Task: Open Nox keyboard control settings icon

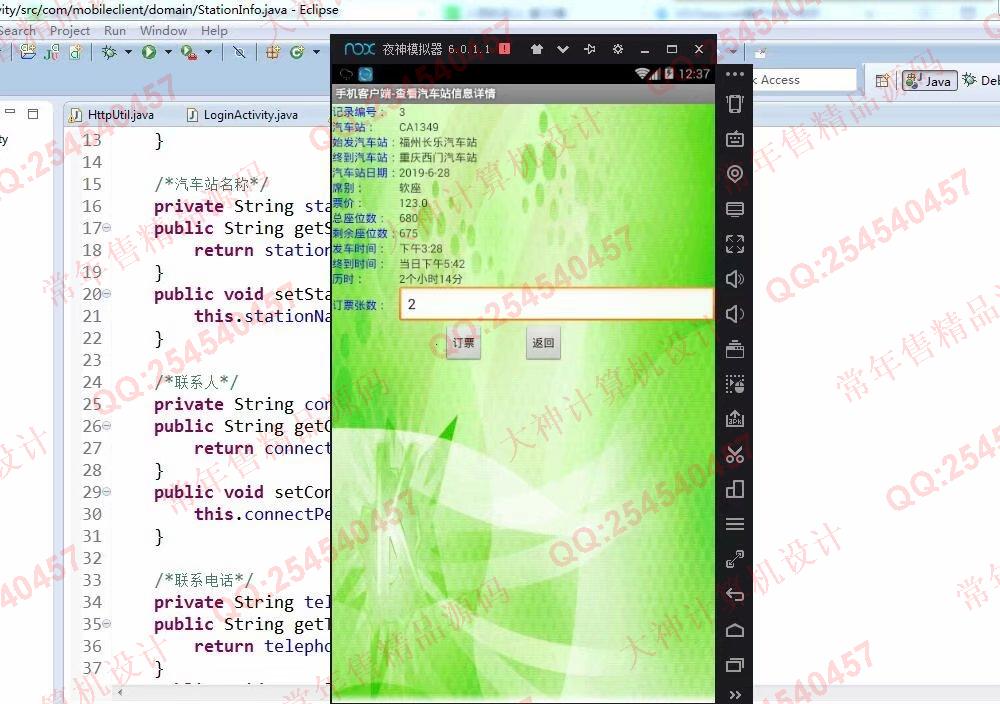Action: coord(735,138)
